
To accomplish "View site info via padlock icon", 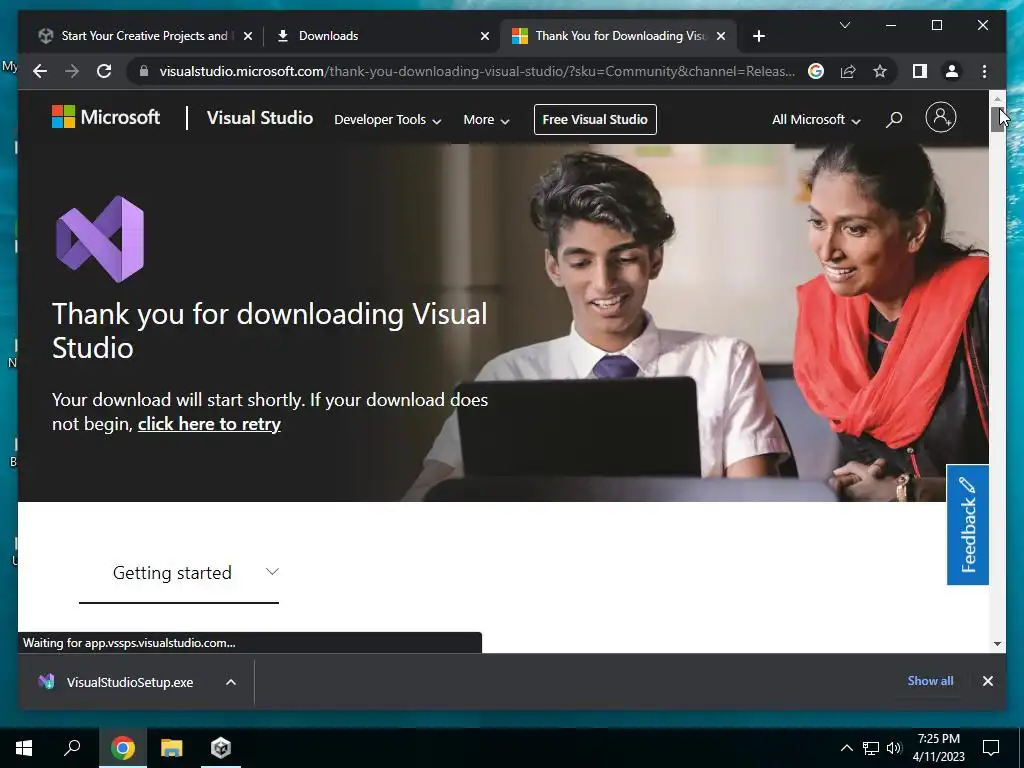I will tap(144, 71).
